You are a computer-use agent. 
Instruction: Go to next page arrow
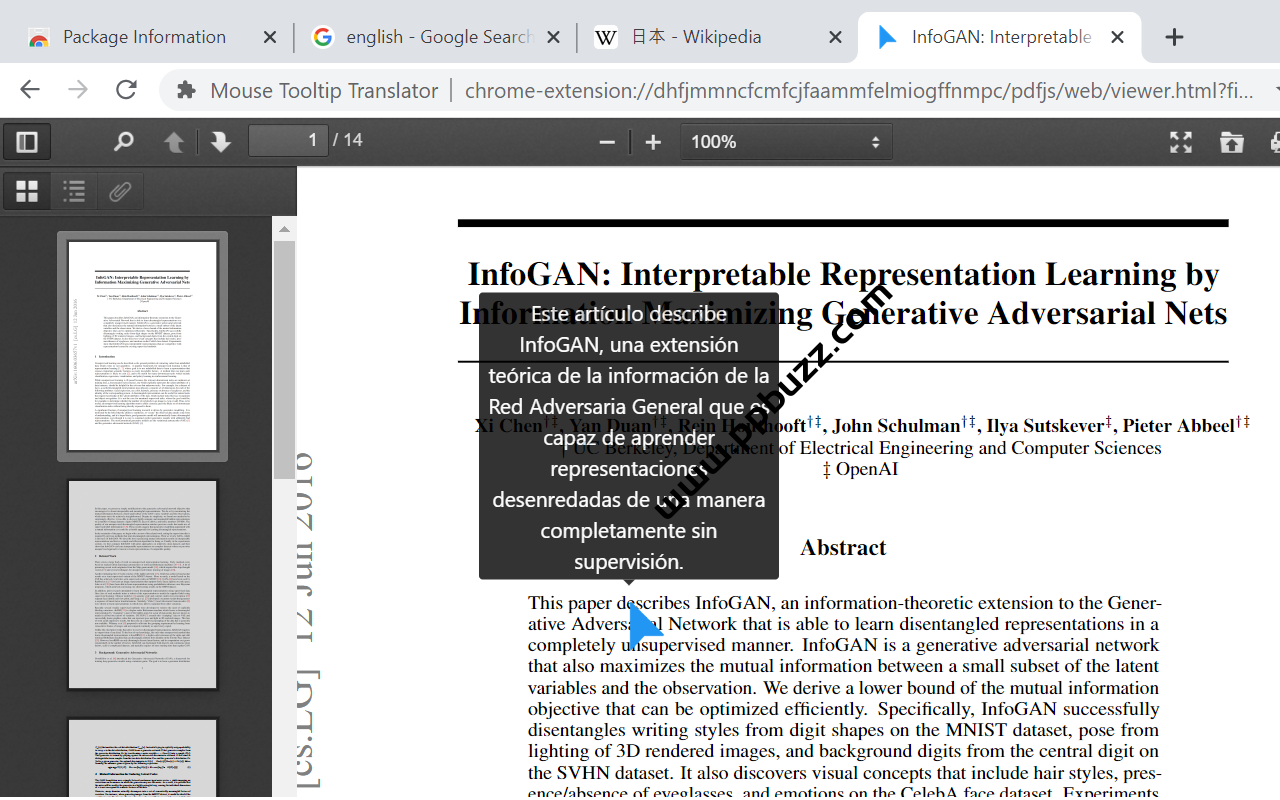pyautogui.click(x=221, y=142)
